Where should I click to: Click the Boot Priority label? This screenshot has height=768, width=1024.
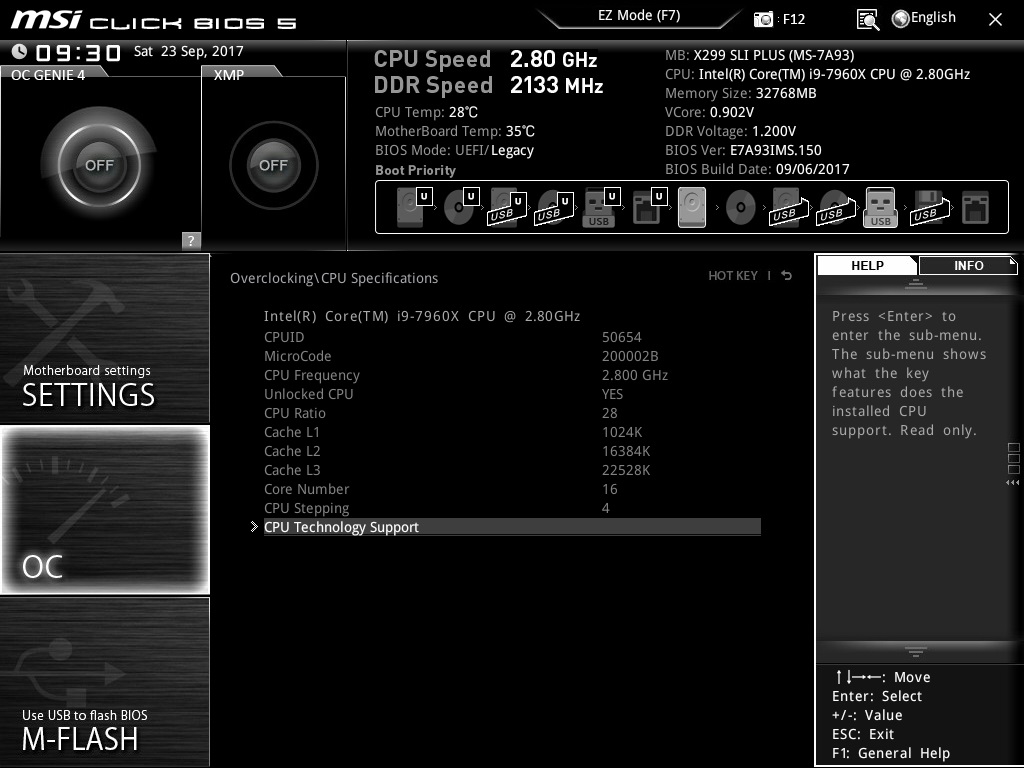415,170
